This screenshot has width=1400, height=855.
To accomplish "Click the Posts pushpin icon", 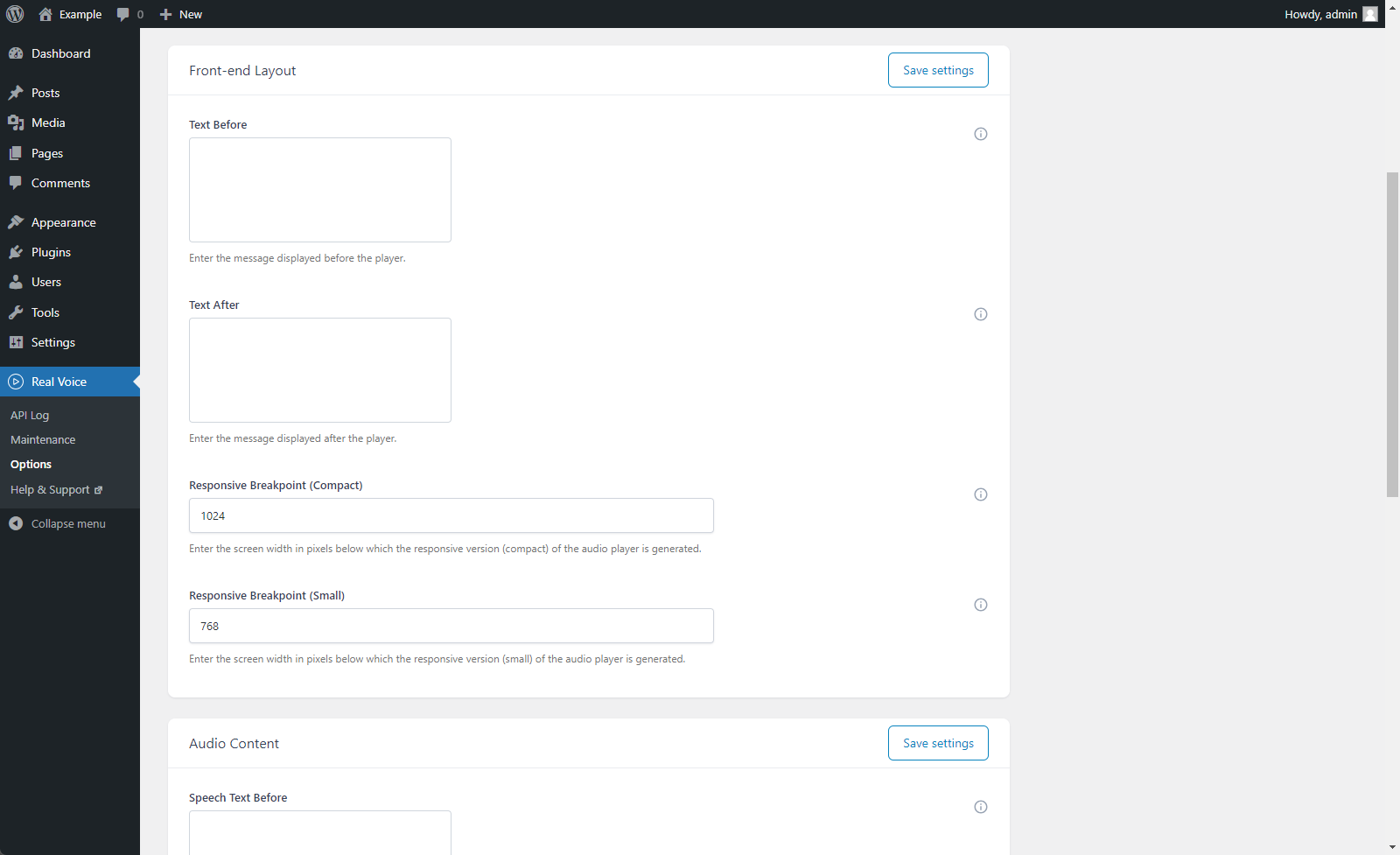I will pos(16,93).
